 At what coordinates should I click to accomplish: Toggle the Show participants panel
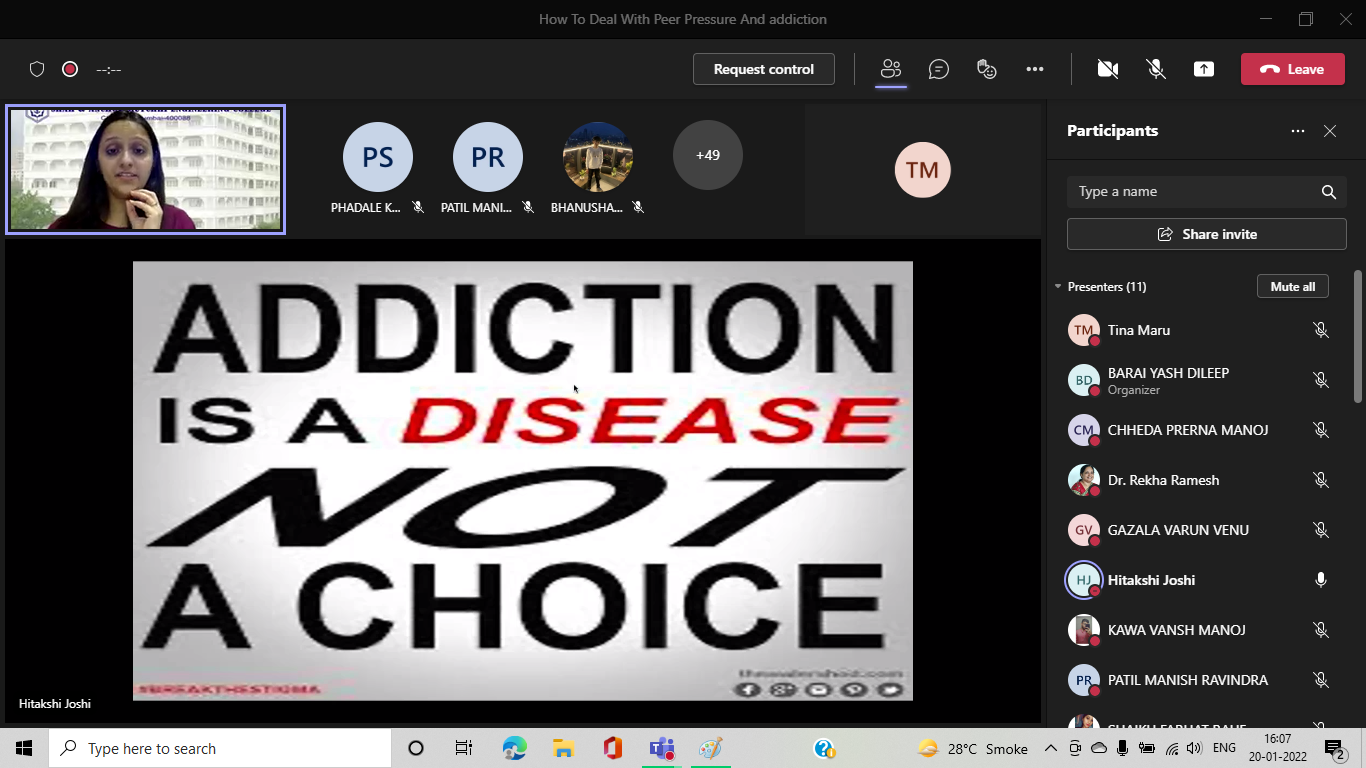pos(890,69)
